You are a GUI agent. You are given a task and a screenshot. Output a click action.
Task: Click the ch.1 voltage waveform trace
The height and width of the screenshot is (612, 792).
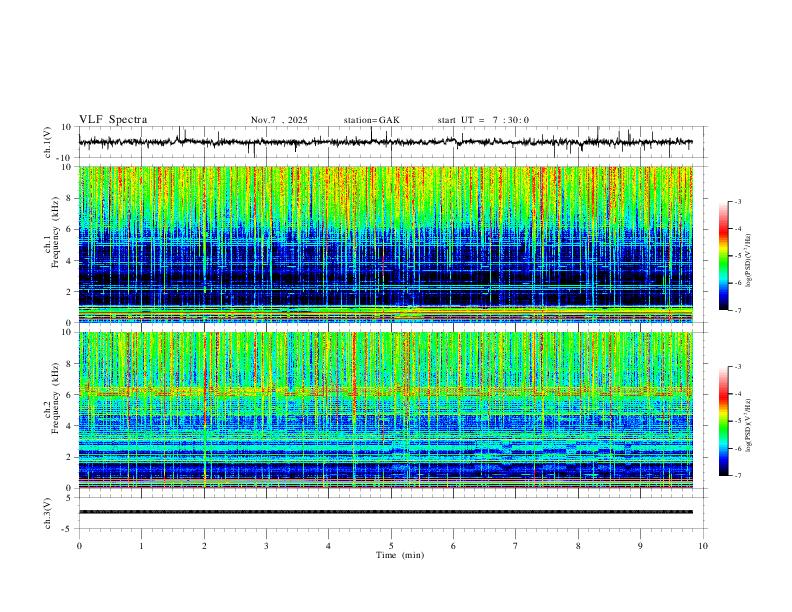(x=385, y=142)
